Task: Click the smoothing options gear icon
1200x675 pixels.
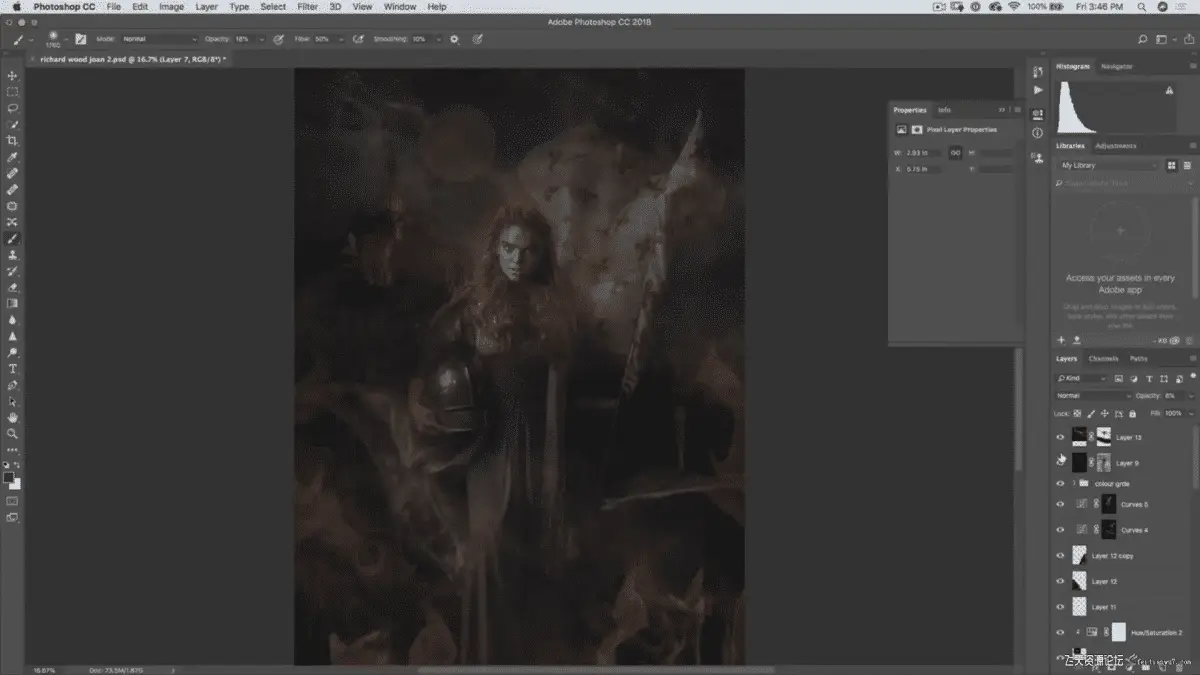Action: click(454, 39)
